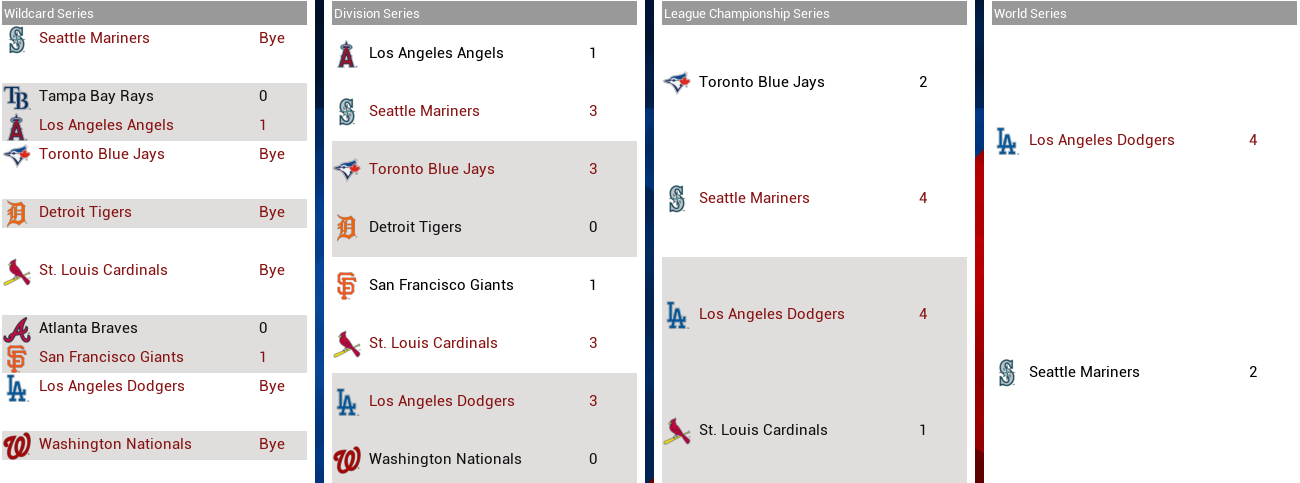The image size is (1300, 483).
Task: Click Detroit Tigers logo in Division Series
Action: click(346, 228)
